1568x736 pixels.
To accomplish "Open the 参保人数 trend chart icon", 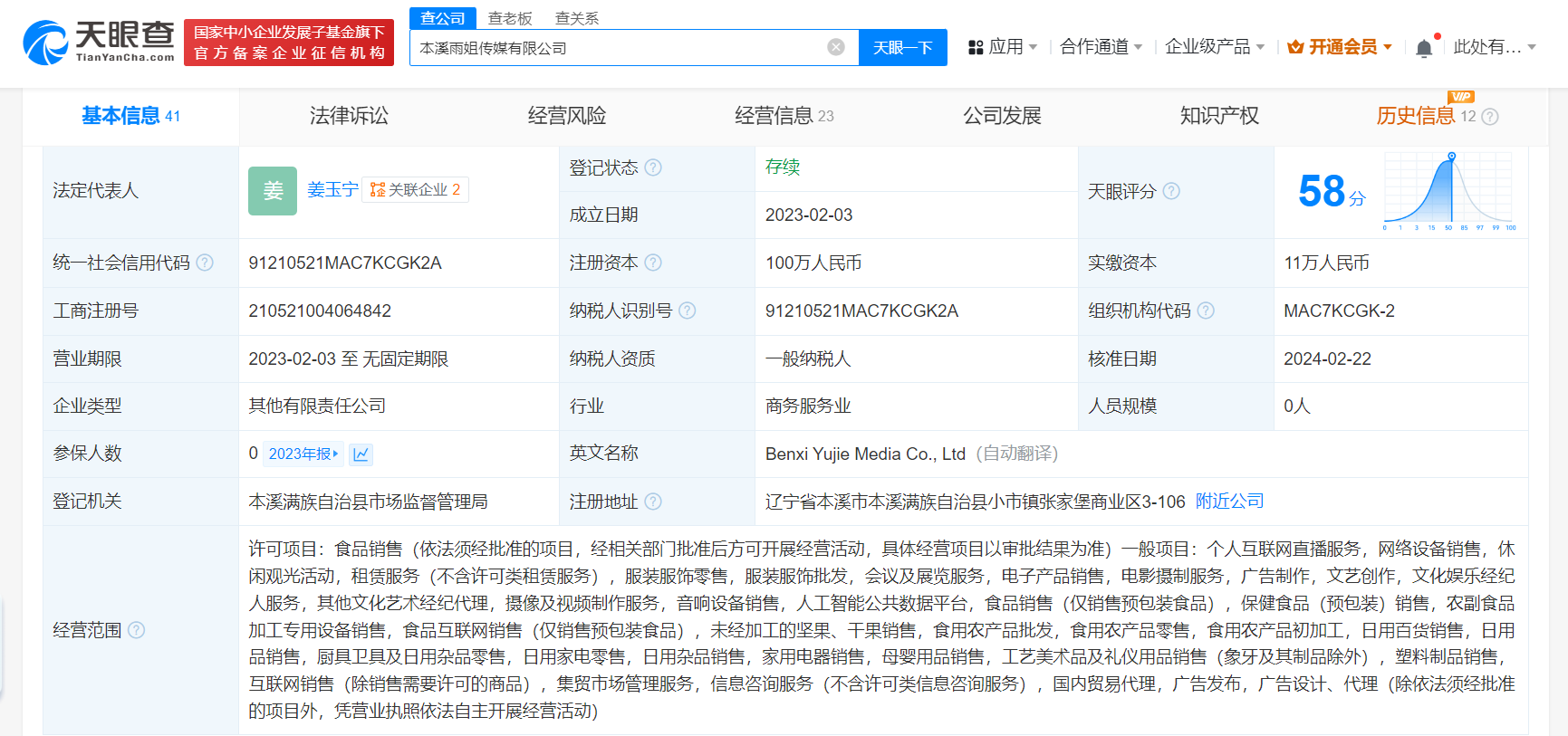I will [361, 454].
